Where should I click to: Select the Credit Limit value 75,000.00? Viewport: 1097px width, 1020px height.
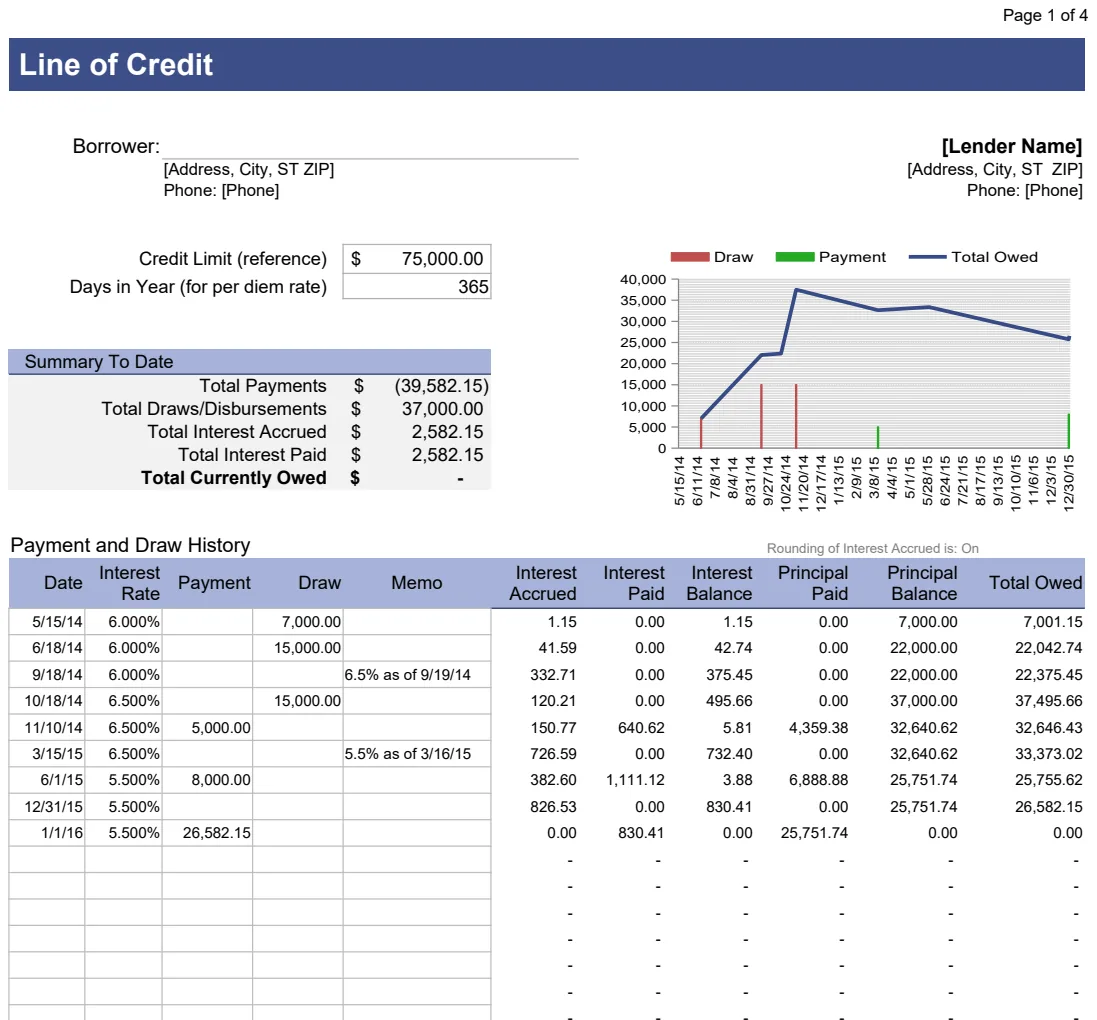pos(417,259)
